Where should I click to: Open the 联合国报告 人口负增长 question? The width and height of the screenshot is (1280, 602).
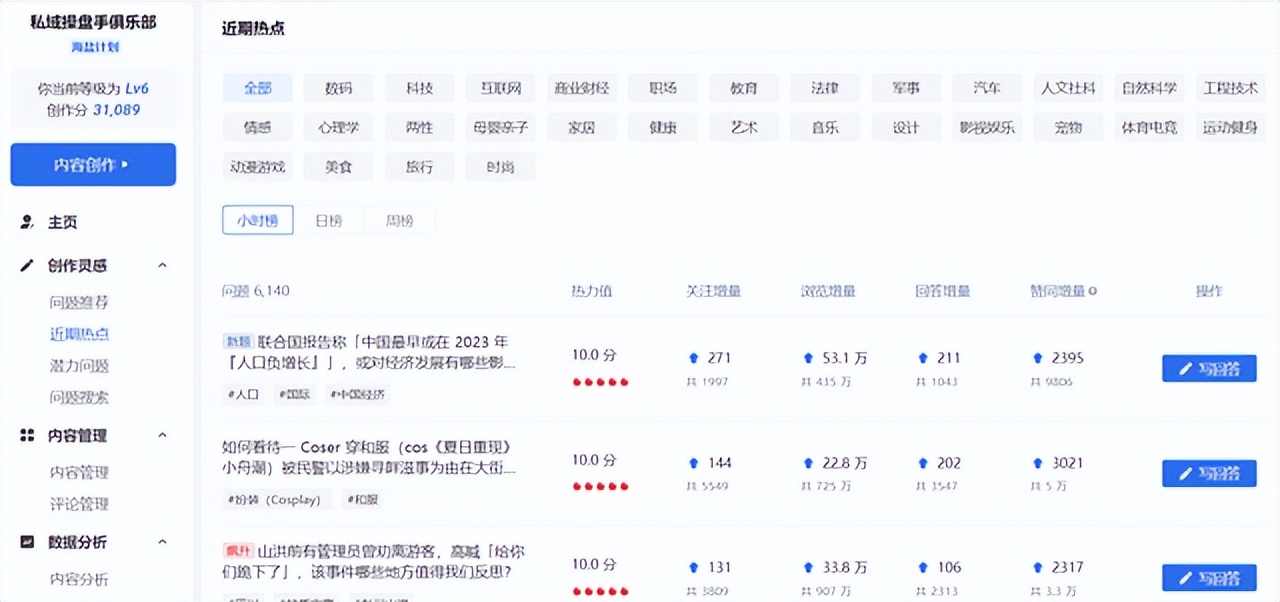[x=369, y=352]
